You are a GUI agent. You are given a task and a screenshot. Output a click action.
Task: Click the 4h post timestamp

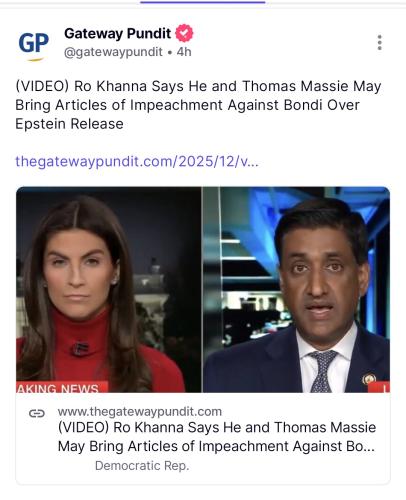point(184,52)
